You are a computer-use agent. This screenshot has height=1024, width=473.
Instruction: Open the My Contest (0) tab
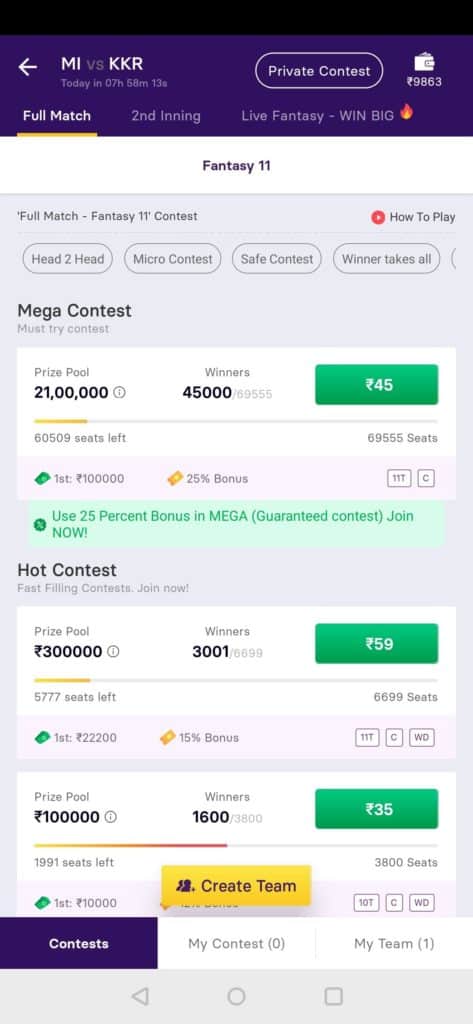click(236, 944)
